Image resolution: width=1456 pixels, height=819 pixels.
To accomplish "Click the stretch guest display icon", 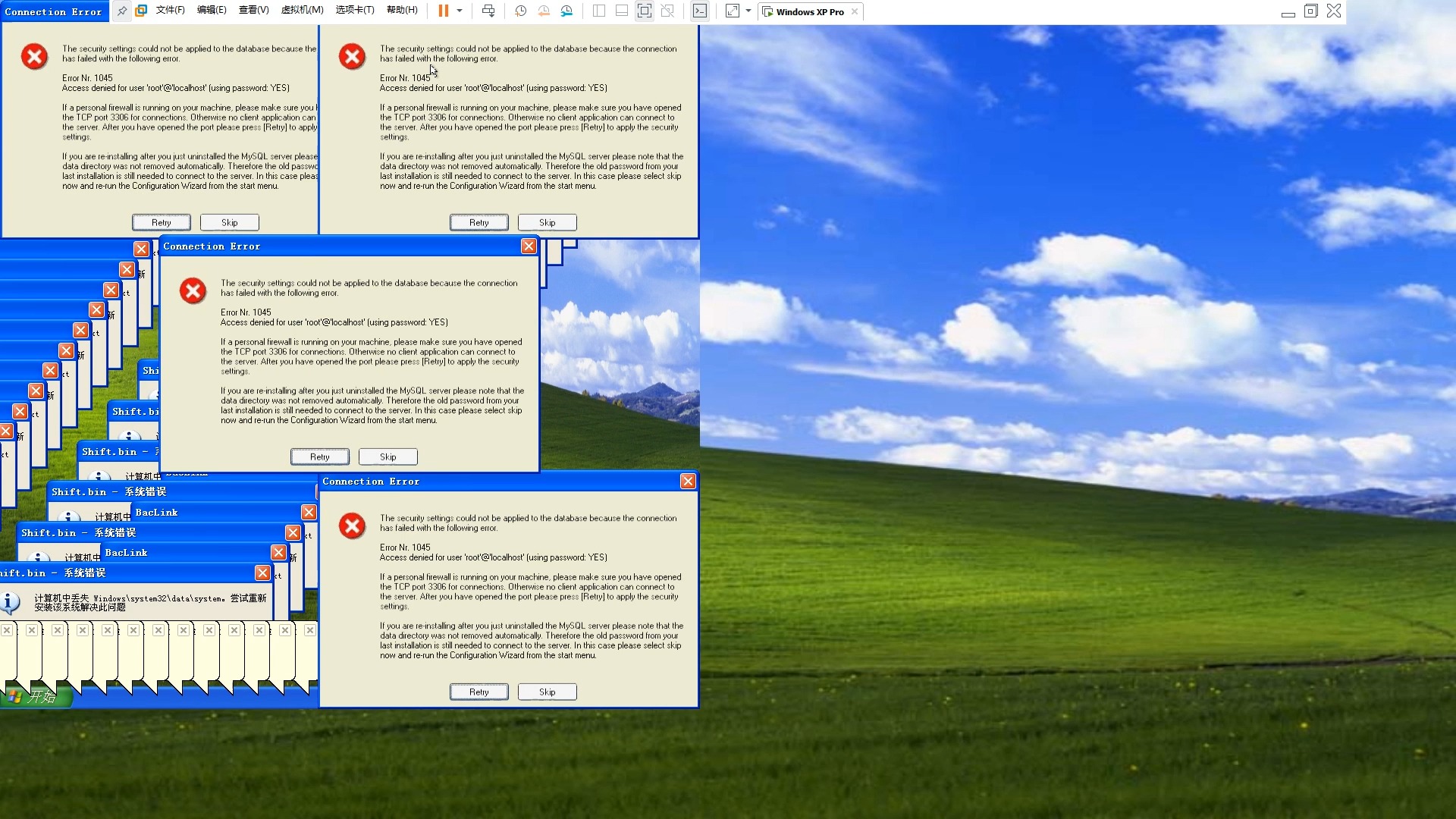I will click(x=733, y=11).
